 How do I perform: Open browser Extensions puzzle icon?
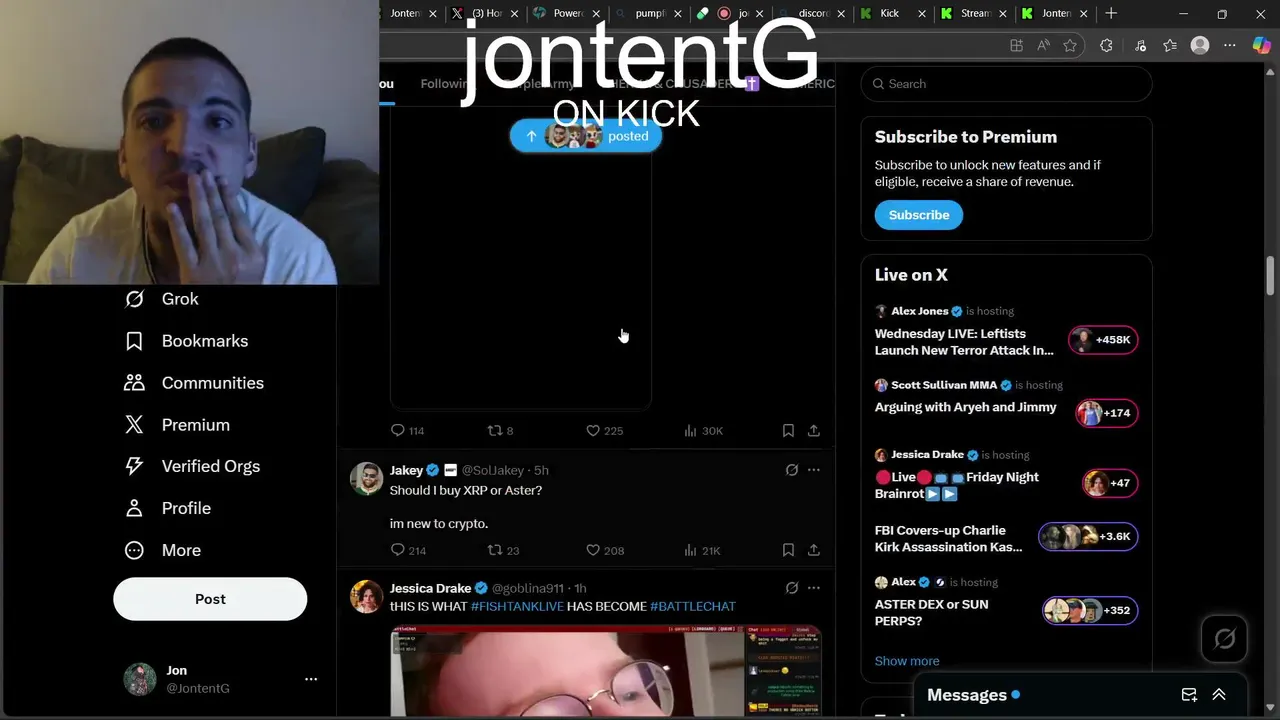[x=1106, y=45]
